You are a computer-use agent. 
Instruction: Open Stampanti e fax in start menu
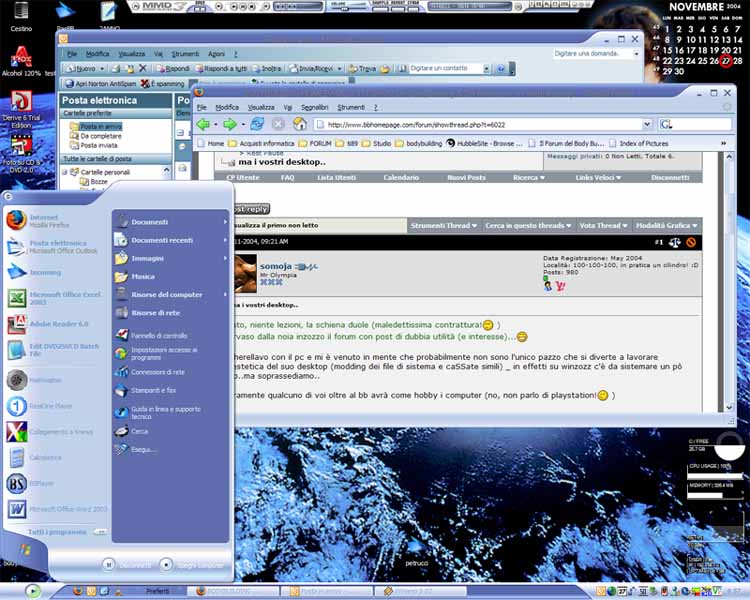point(146,390)
